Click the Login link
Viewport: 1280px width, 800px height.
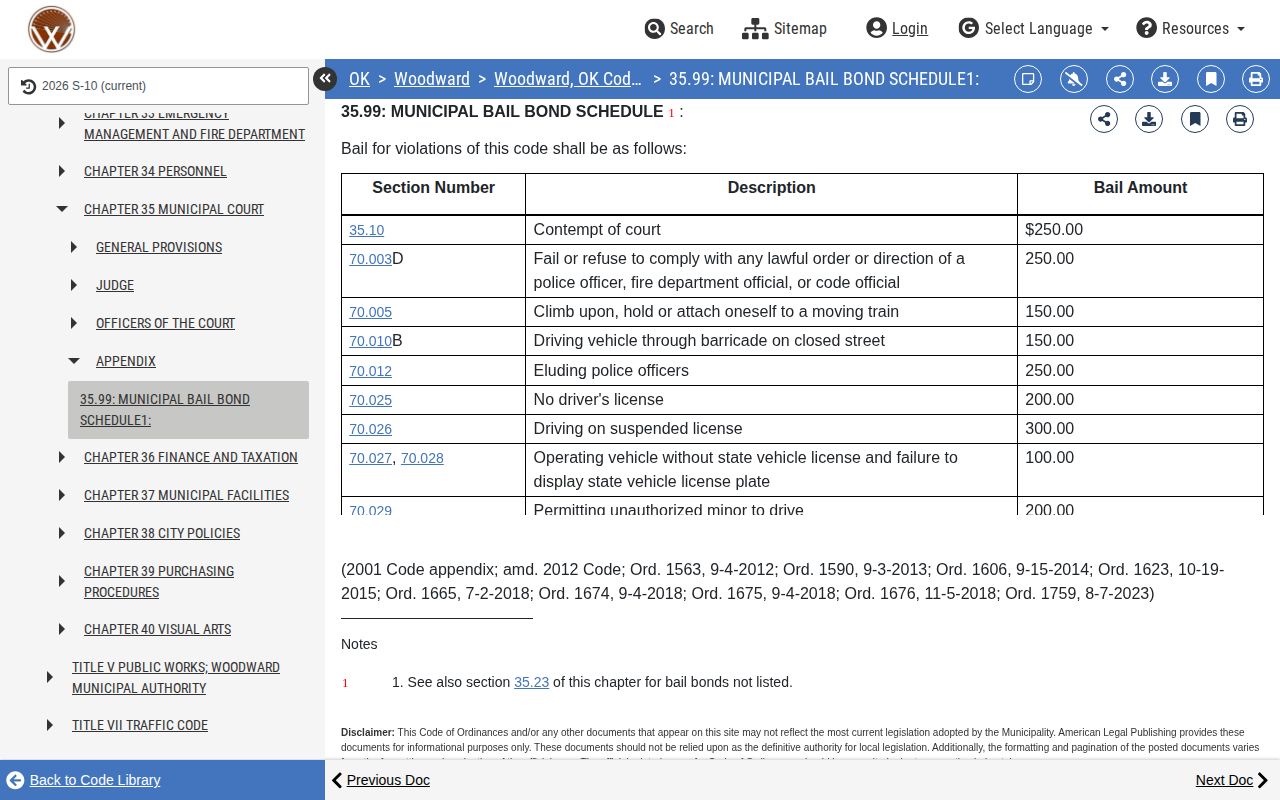pyautogui.click(x=897, y=28)
